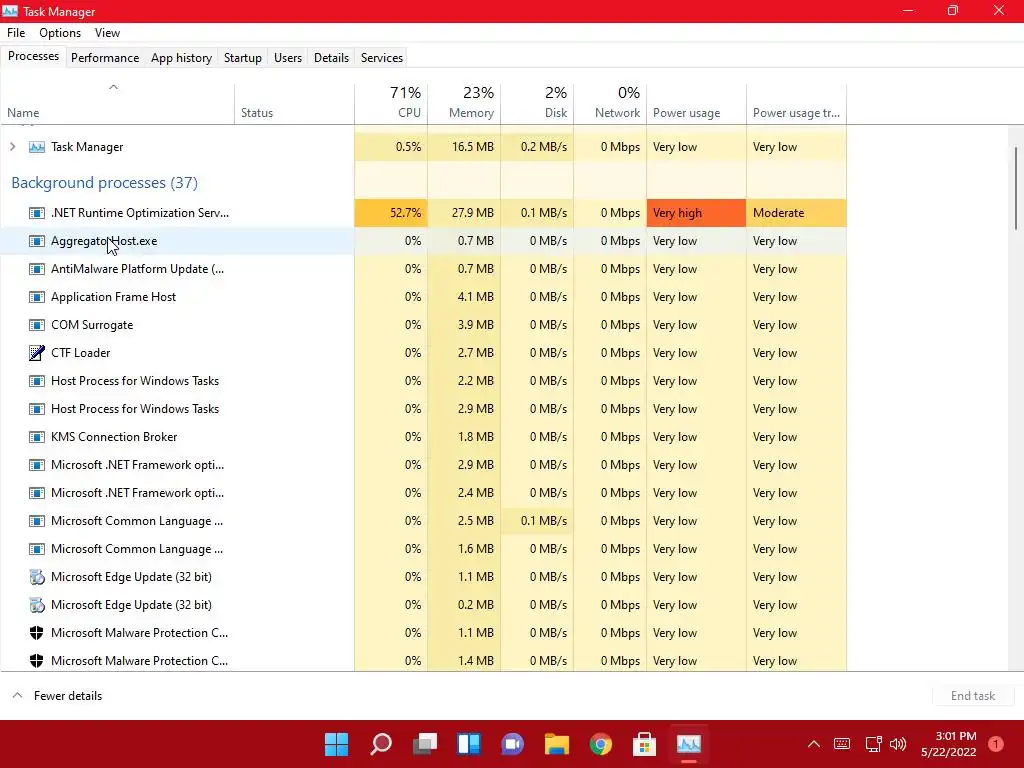Click the AntiMalware Platform Update icon
The height and width of the screenshot is (768, 1024).
click(37, 269)
